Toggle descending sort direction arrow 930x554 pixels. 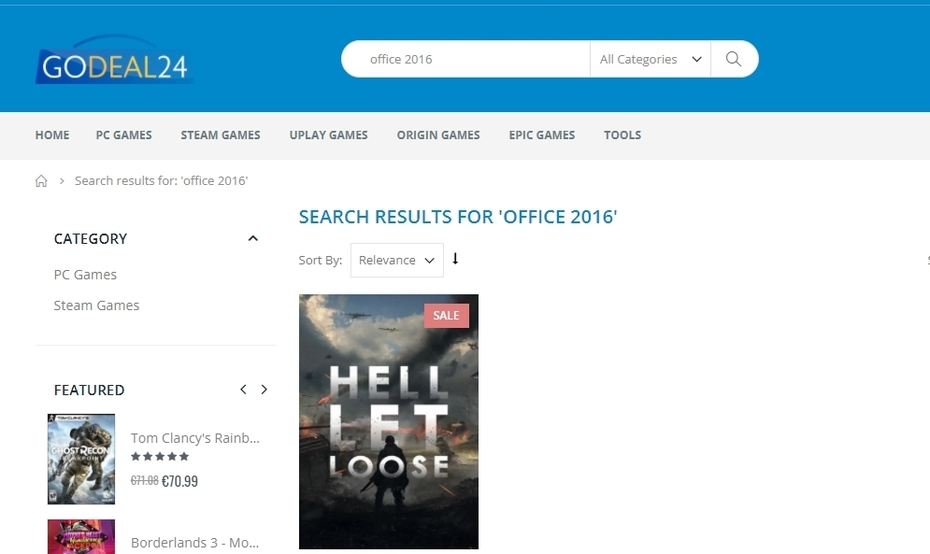point(456,259)
